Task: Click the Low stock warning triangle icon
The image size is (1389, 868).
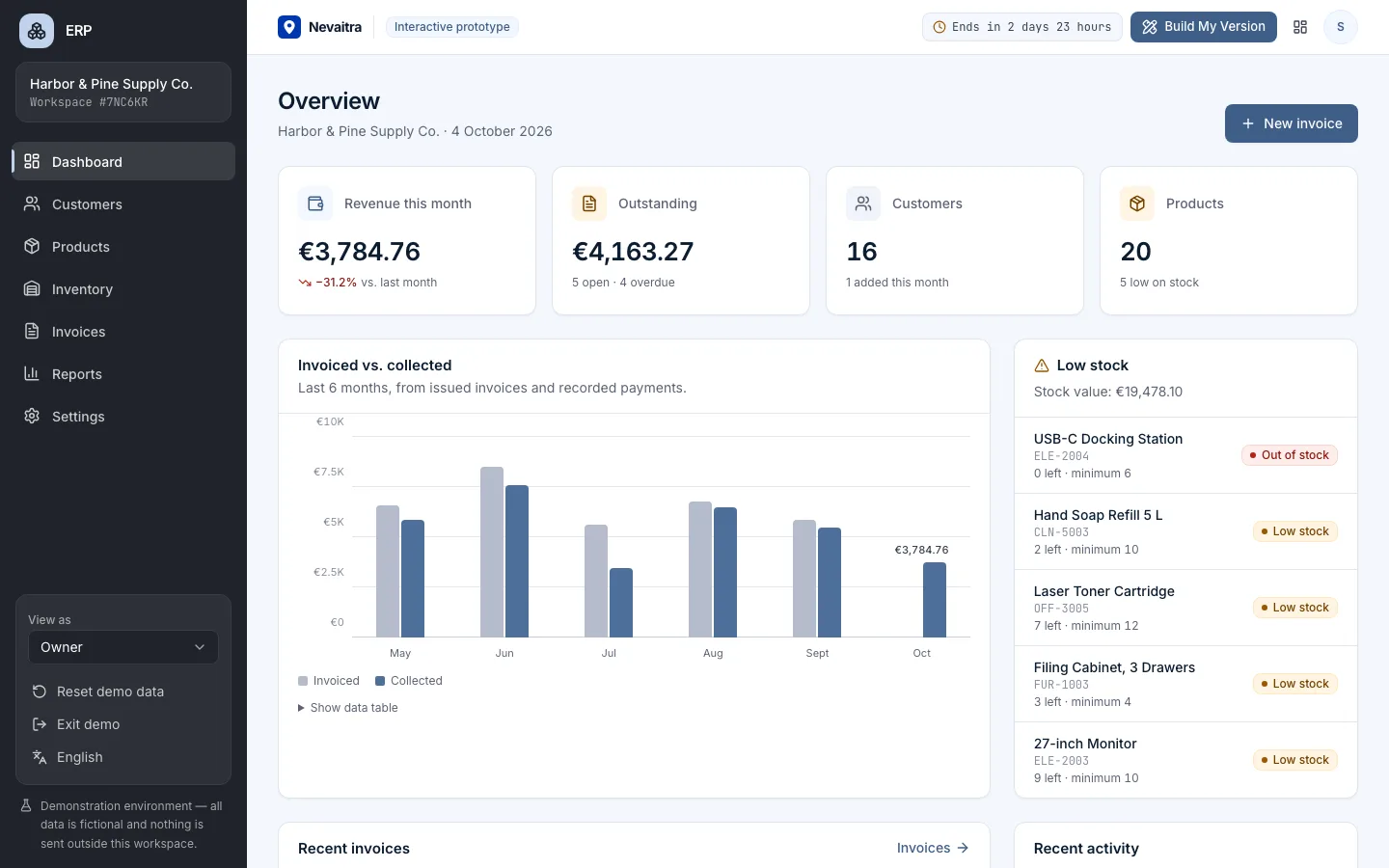Action: [x=1042, y=366]
